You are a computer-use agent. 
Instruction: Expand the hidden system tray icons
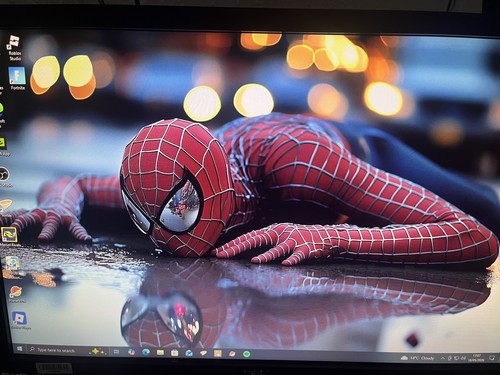443,358
